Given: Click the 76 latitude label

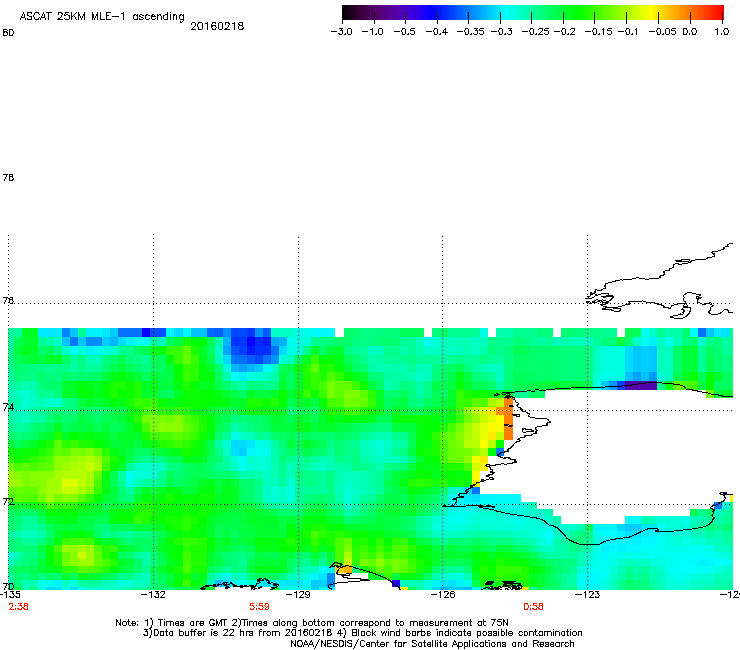Looking at the screenshot, I should [8, 300].
